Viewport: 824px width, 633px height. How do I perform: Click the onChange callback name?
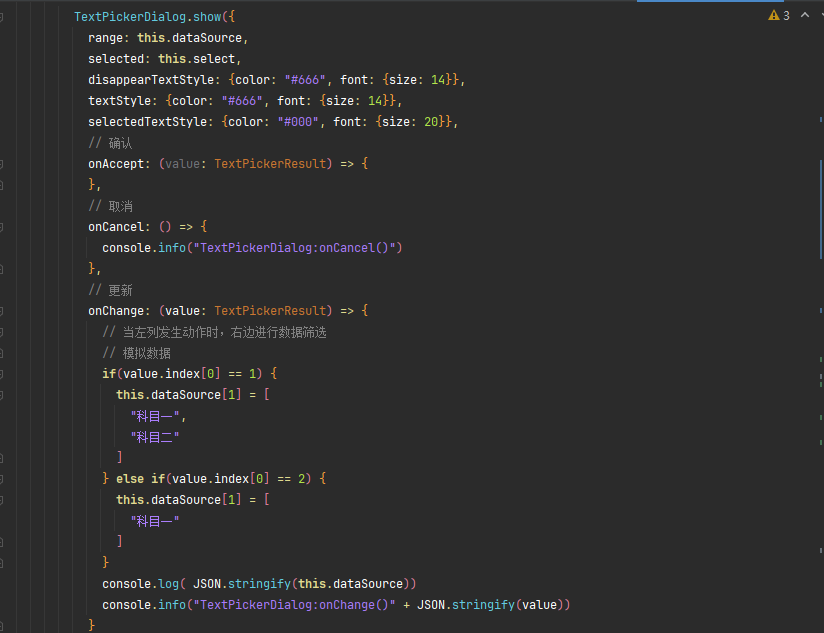pyautogui.click(x=116, y=311)
